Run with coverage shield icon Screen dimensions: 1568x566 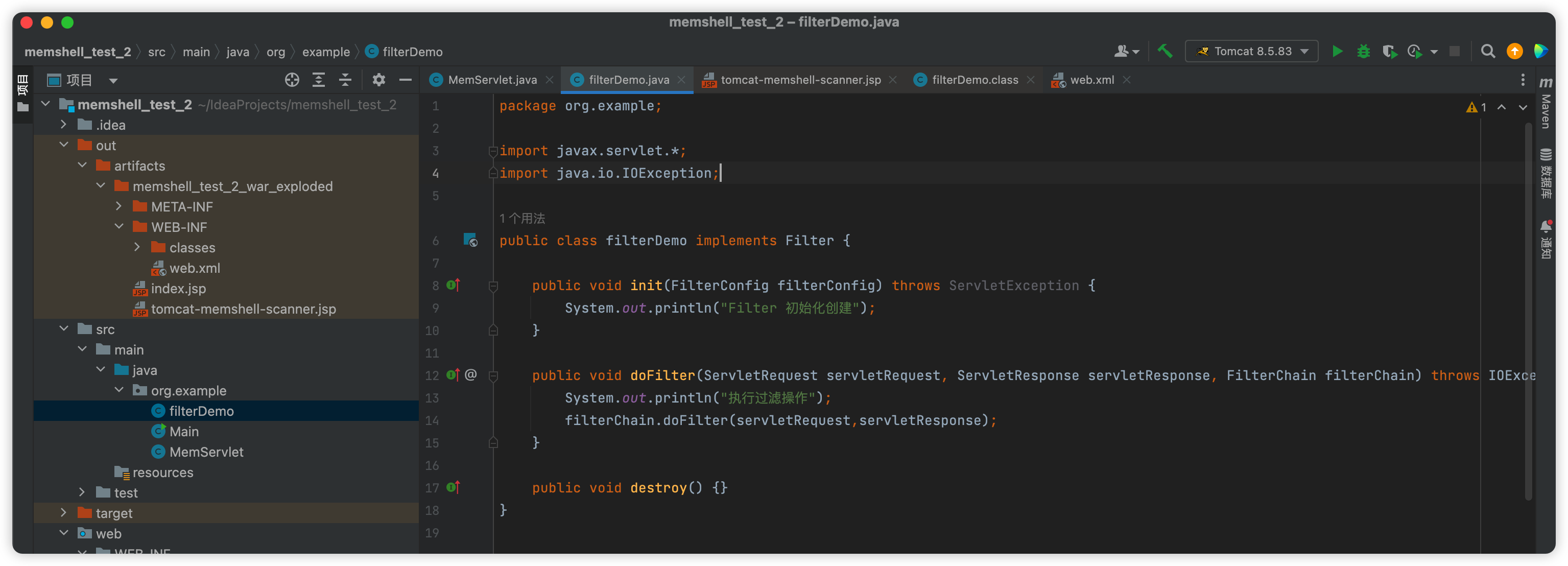(1389, 51)
